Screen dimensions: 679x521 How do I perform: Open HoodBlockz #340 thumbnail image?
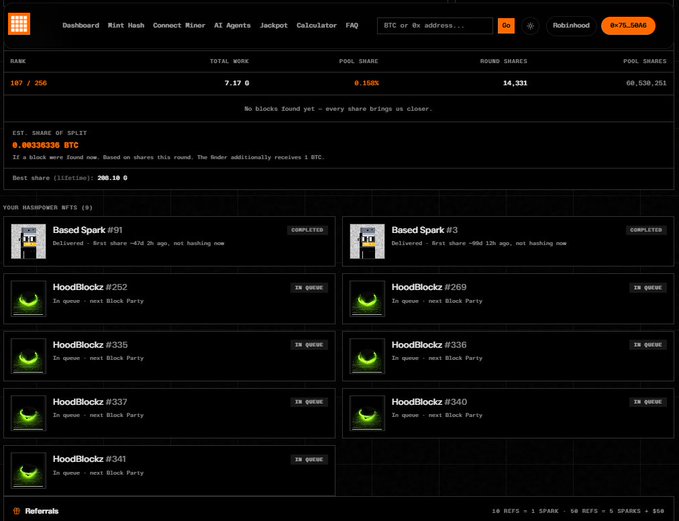click(367, 413)
